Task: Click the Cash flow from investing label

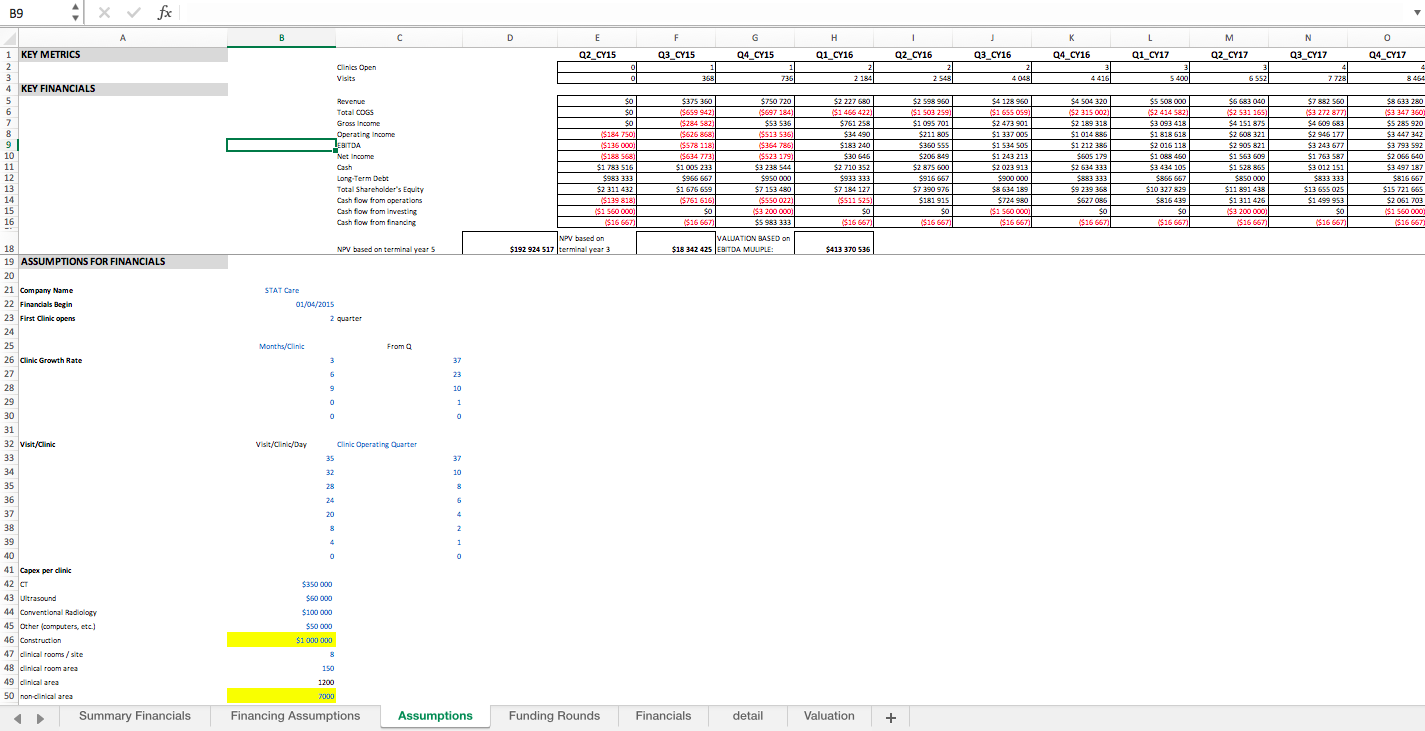Action: pos(378,211)
